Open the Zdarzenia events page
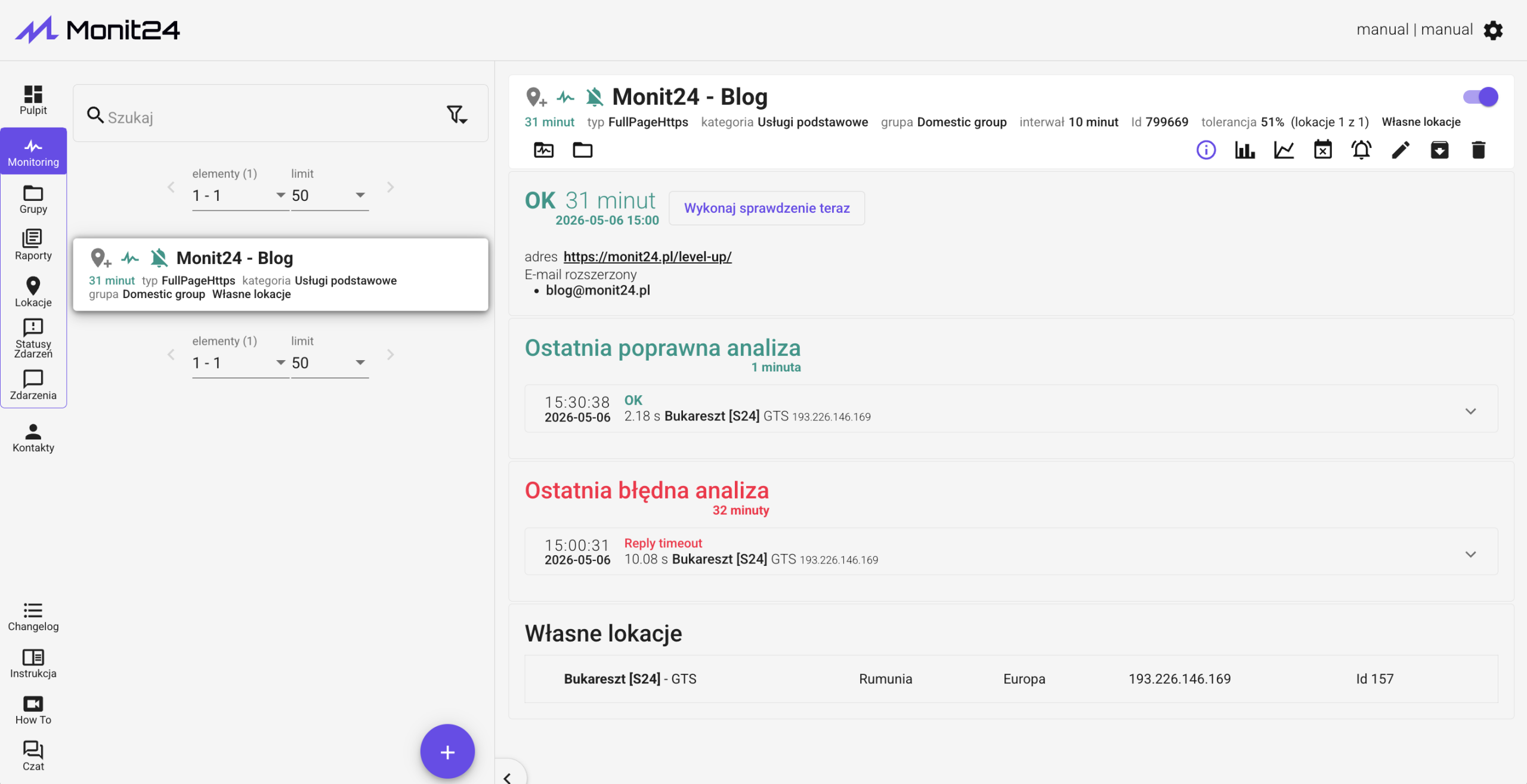 pos(33,385)
